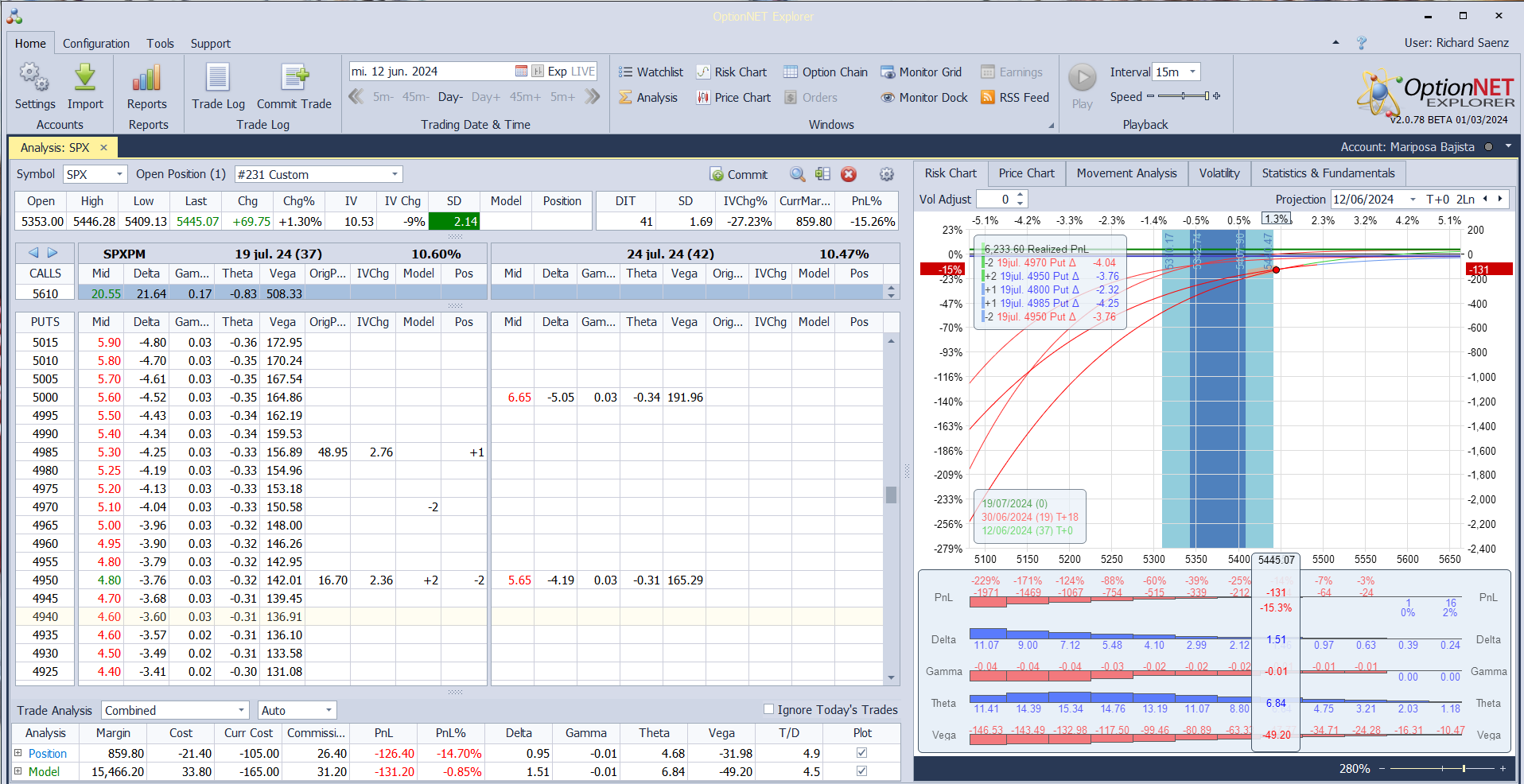1524x784 pixels.
Task: Open the Watchlist window
Action: [651, 72]
